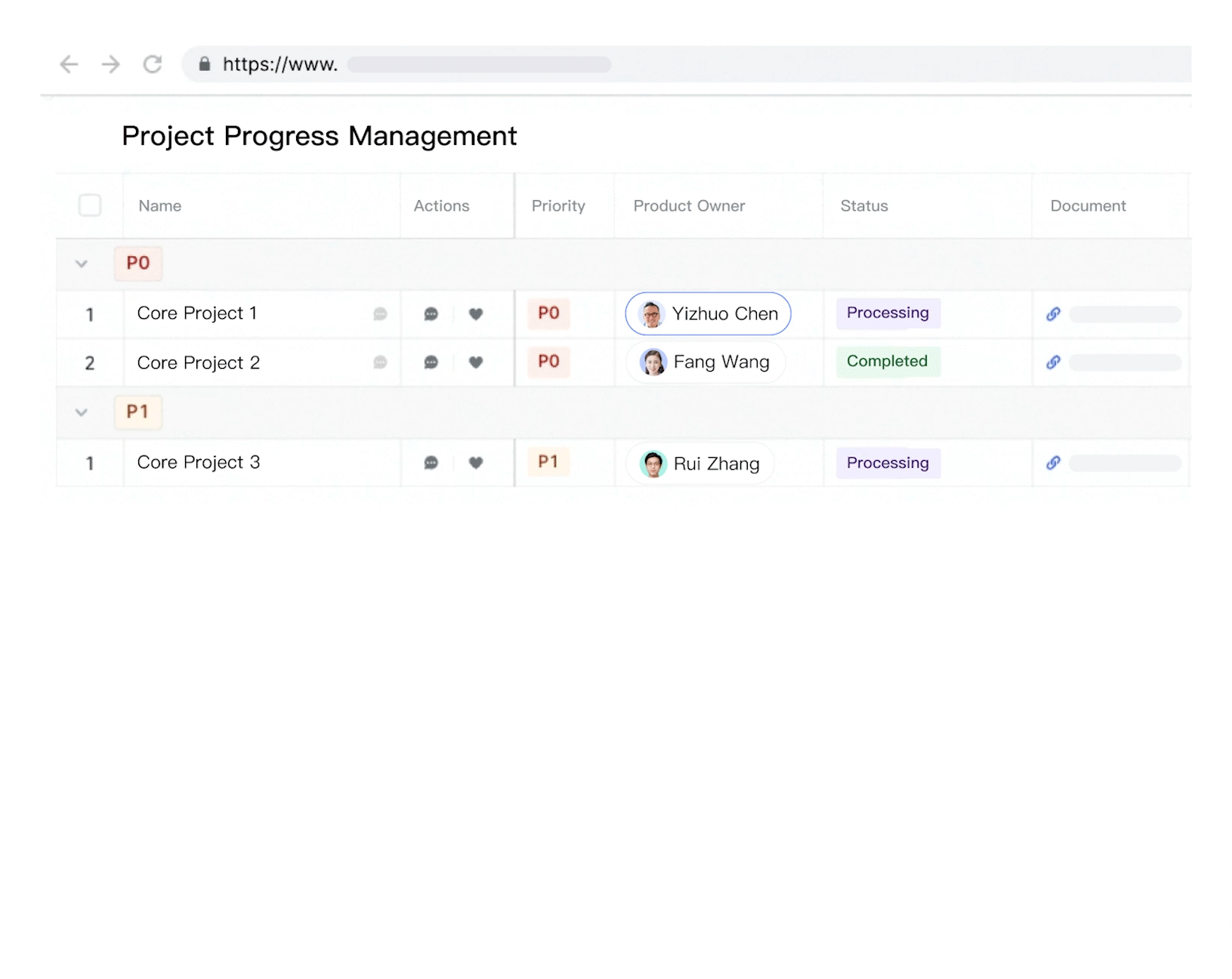Reload the page with refresh icon

tap(153, 65)
